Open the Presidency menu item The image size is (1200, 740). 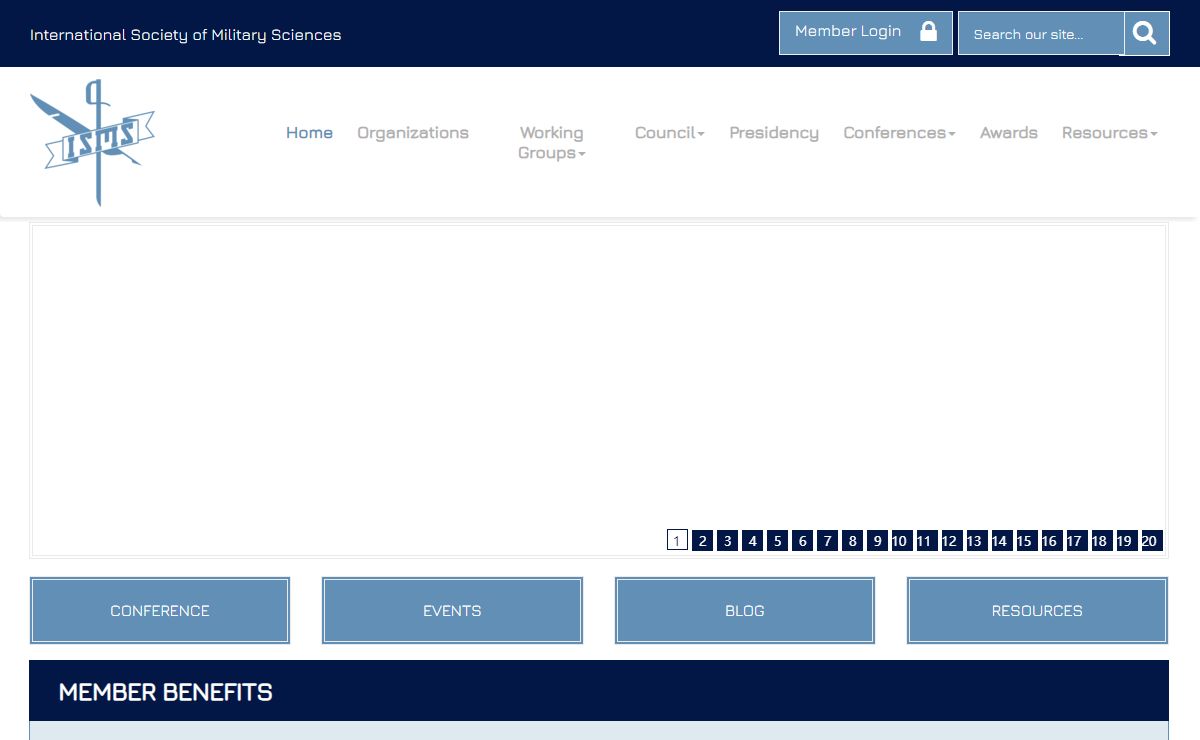[x=774, y=133]
